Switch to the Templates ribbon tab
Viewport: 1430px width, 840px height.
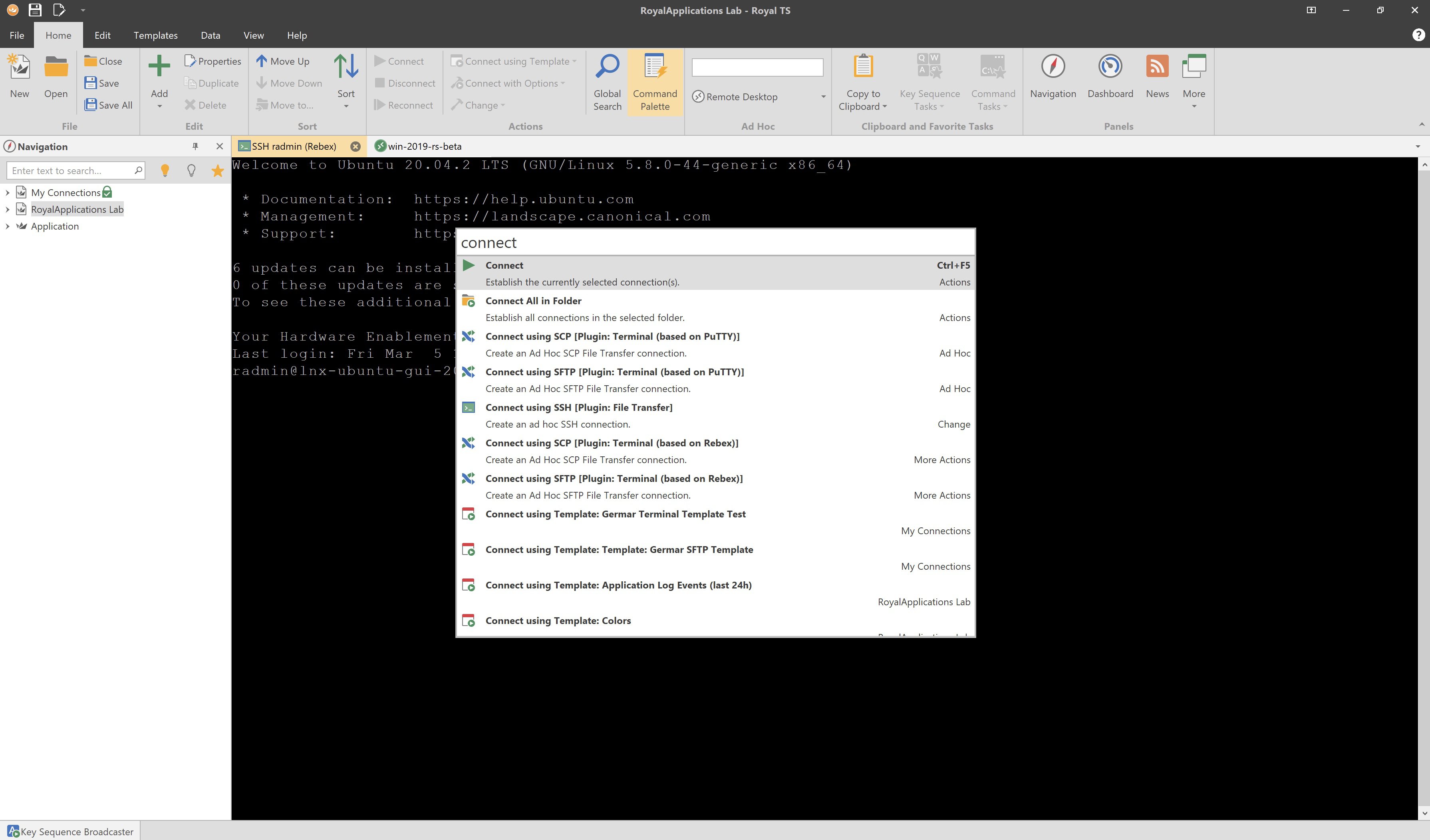[x=155, y=35]
